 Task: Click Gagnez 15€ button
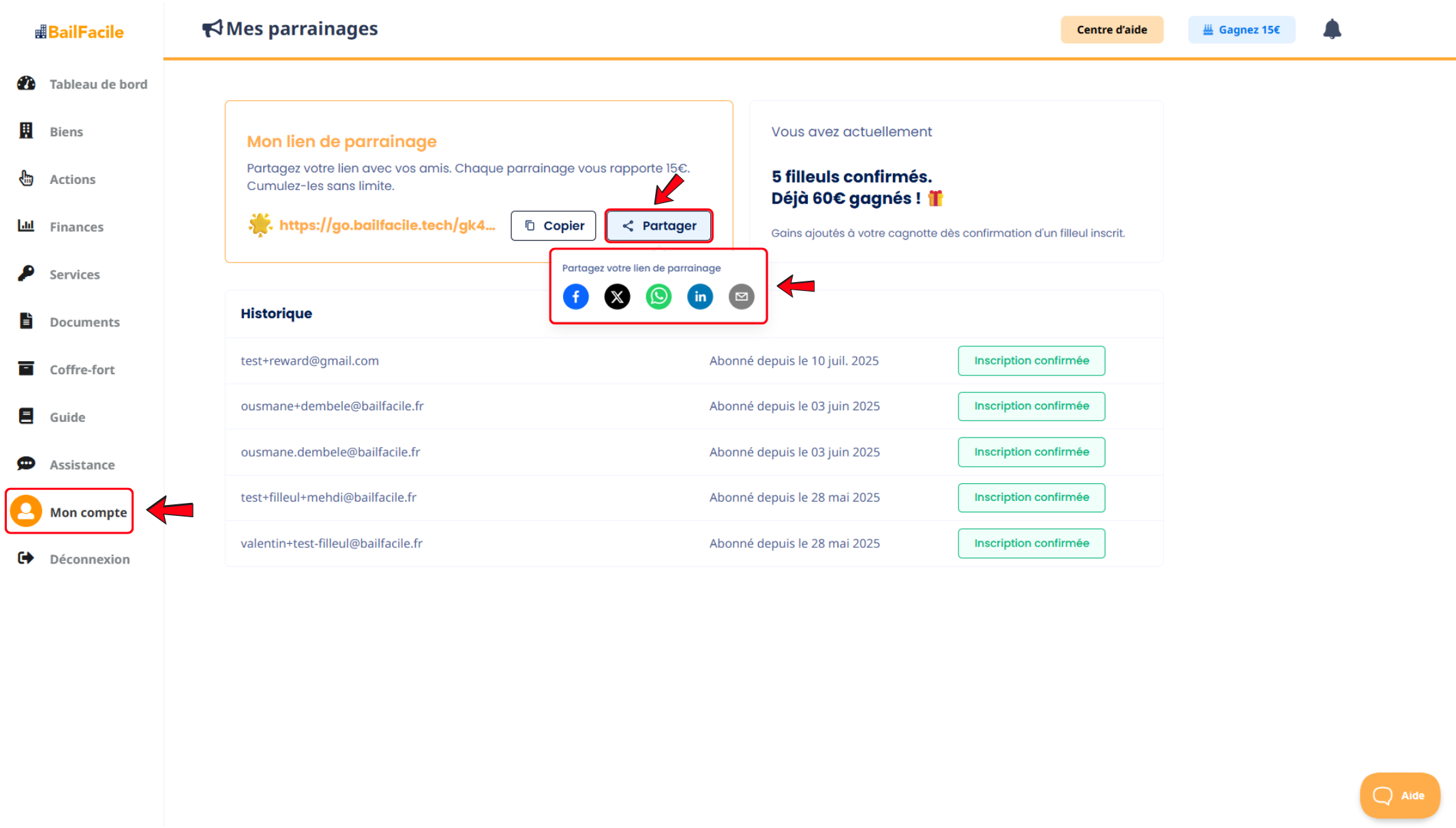point(1241,29)
